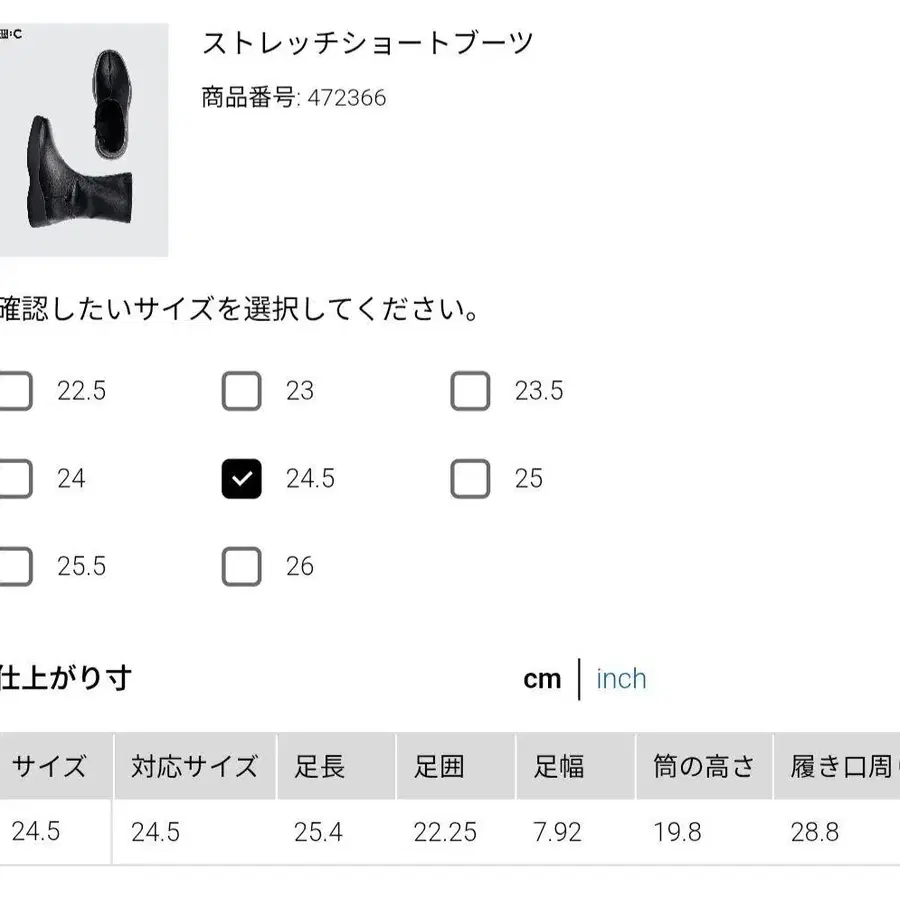
Task: Select size 23.5 to compare measurements
Action: 470,391
